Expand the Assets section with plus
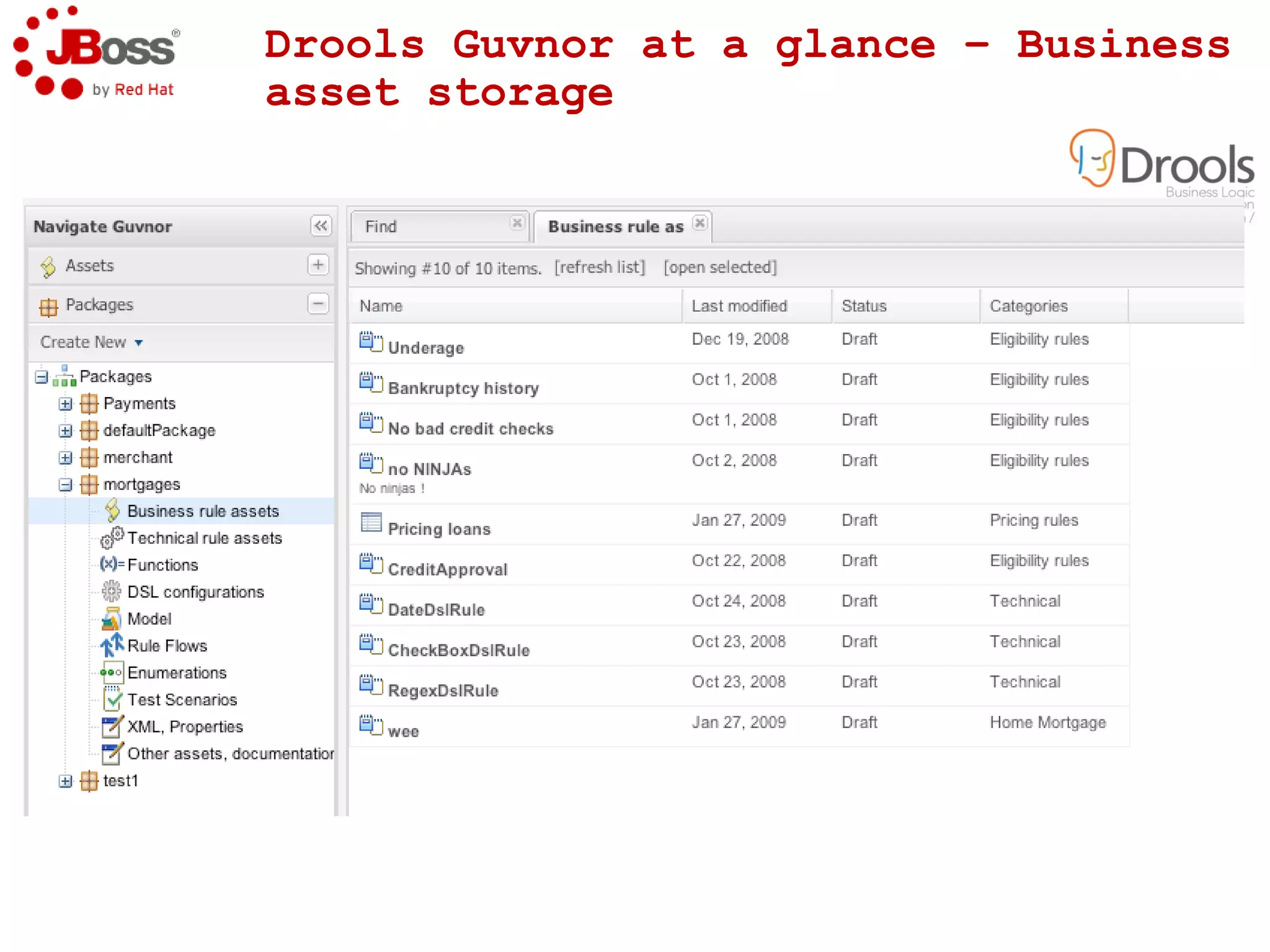Image resolution: width=1270 pixels, height=952 pixels. [318, 265]
